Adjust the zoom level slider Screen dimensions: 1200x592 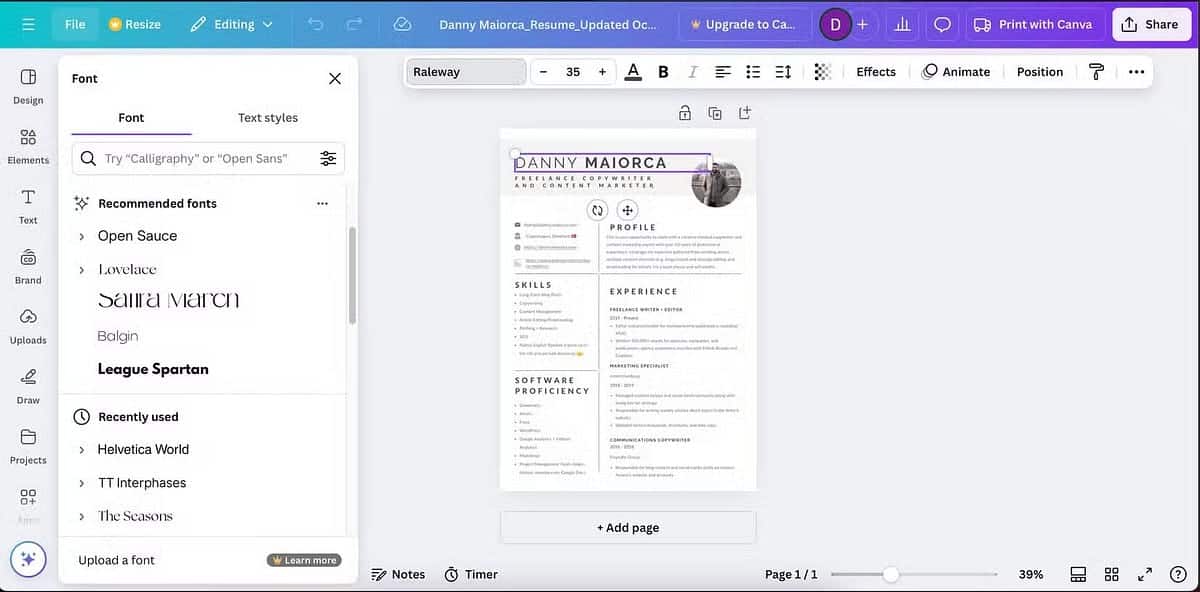[890, 574]
